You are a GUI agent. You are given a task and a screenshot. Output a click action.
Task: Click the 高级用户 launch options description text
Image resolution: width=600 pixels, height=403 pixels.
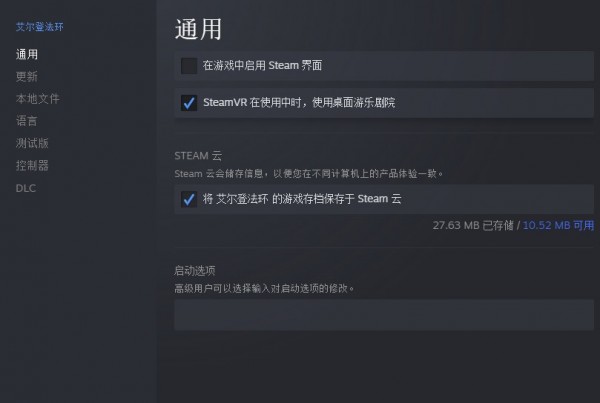pos(264,288)
